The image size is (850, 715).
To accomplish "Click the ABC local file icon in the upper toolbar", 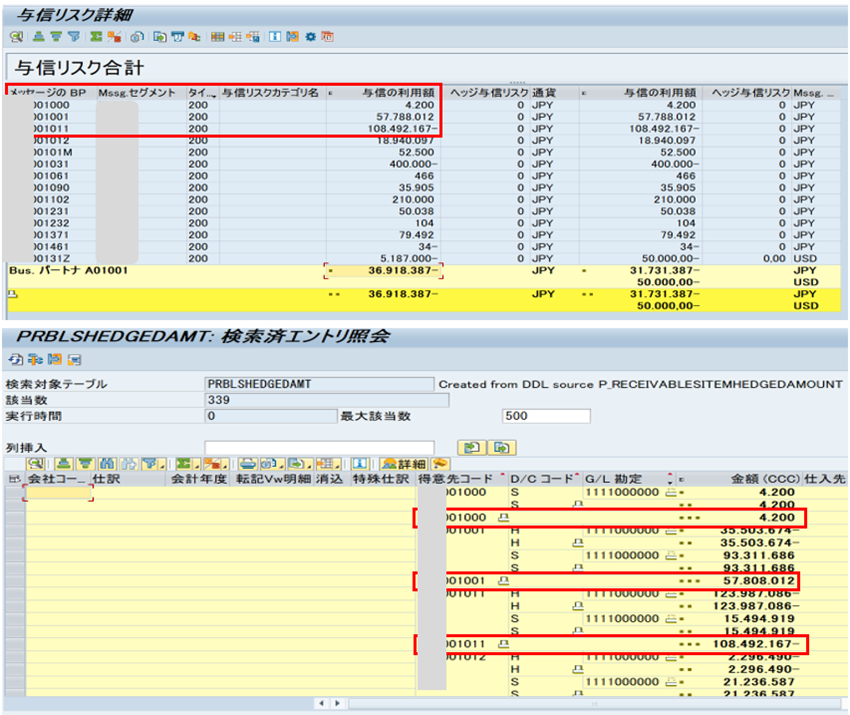I will click(194, 37).
